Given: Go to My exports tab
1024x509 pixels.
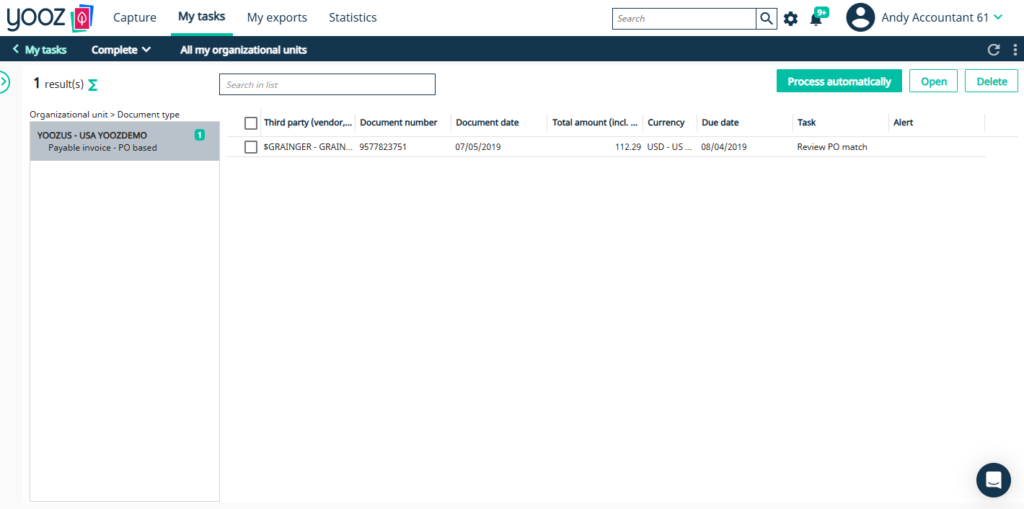Looking at the screenshot, I should pyautogui.click(x=277, y=18).
